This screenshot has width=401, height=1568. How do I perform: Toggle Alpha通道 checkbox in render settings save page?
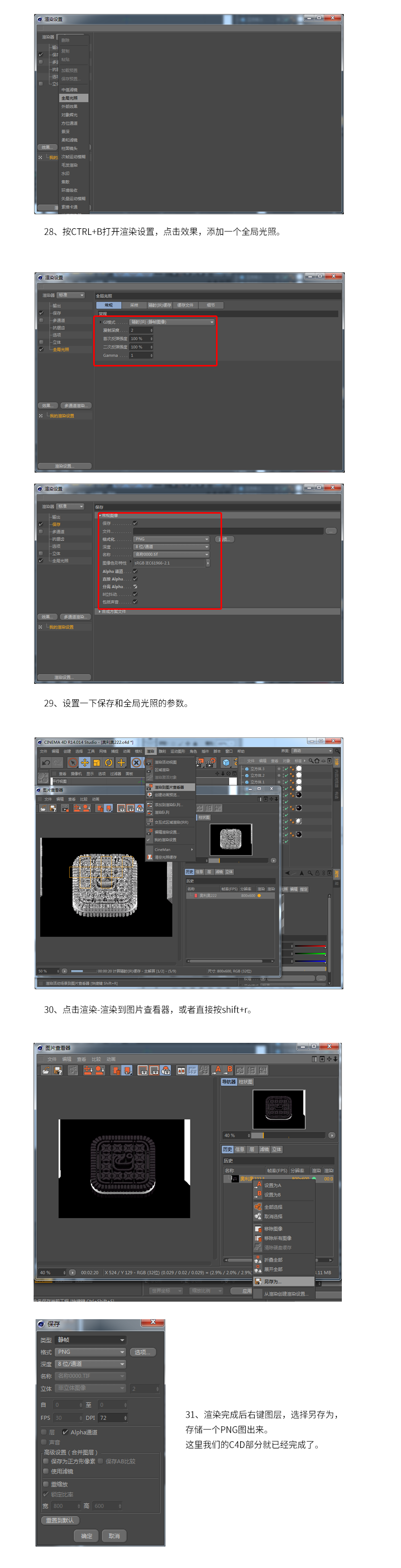coord(135,571)
